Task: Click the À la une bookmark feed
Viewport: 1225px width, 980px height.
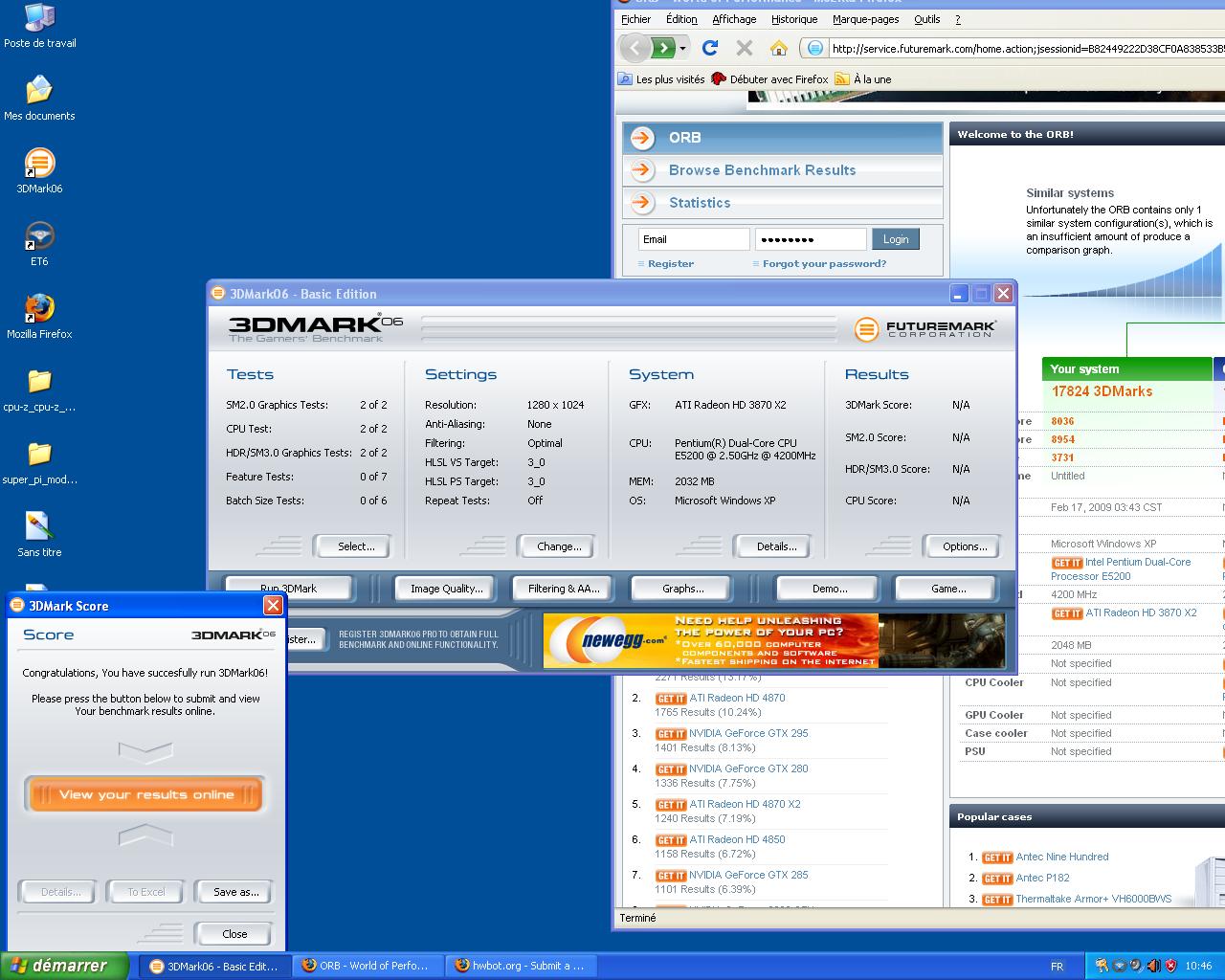Action: pyautogui.click(x=863, y=79)
